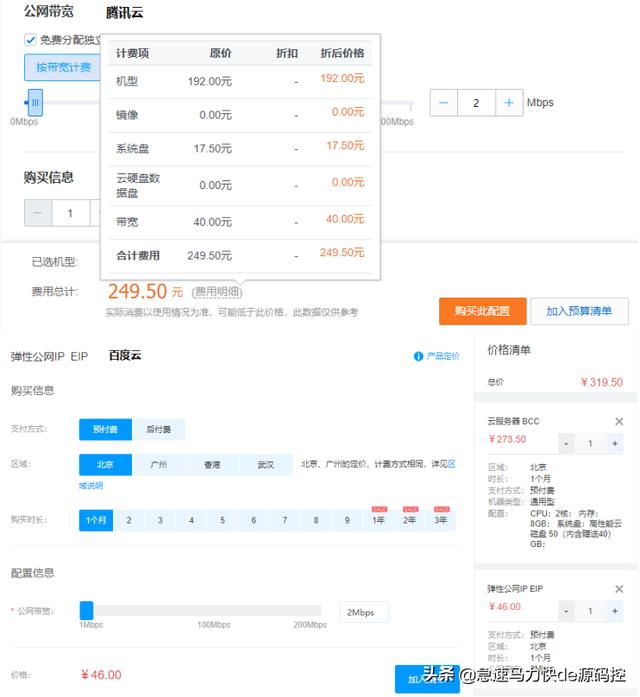
Task: Choose 香港 region
Action: pos(212,465)
